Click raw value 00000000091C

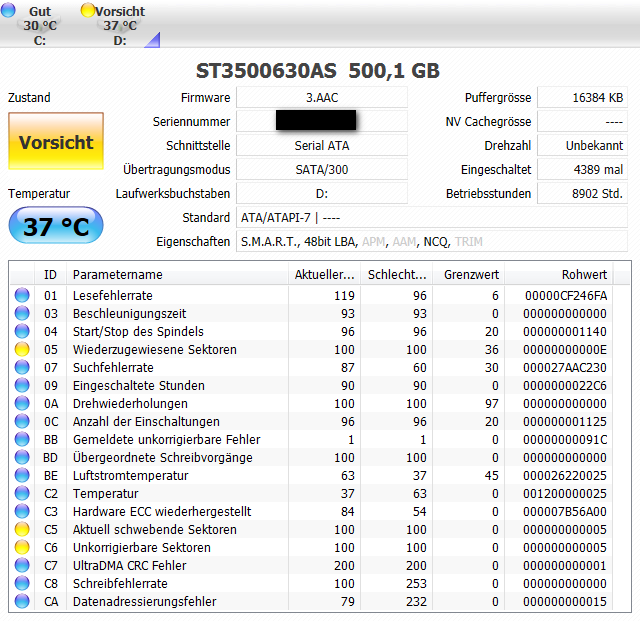[x=565, y=439]
